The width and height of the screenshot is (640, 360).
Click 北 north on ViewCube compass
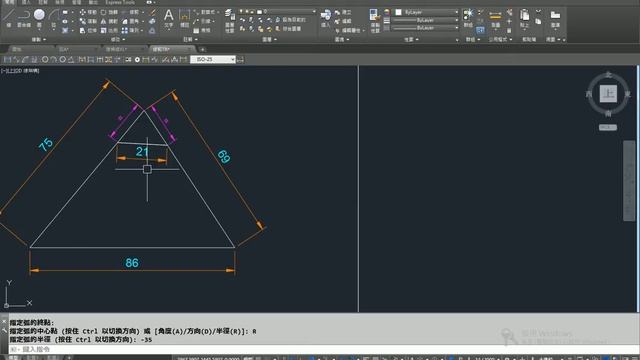tap(608, 75)
